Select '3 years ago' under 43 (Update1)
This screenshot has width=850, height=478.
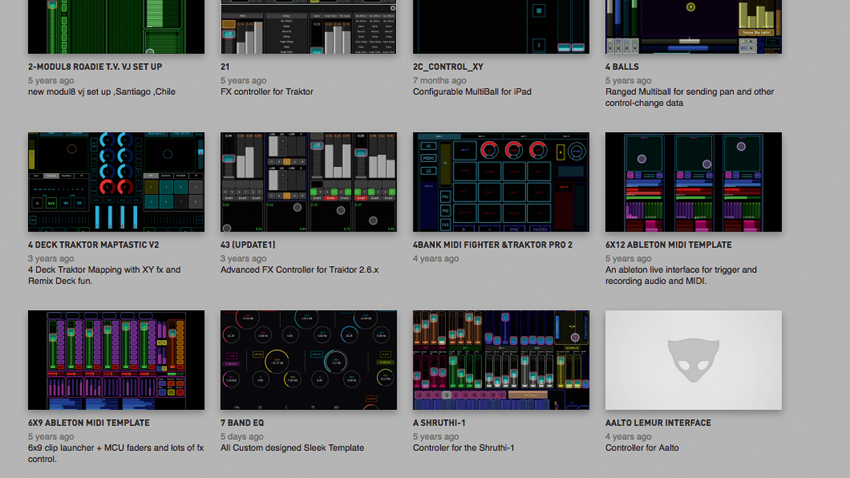243,259
